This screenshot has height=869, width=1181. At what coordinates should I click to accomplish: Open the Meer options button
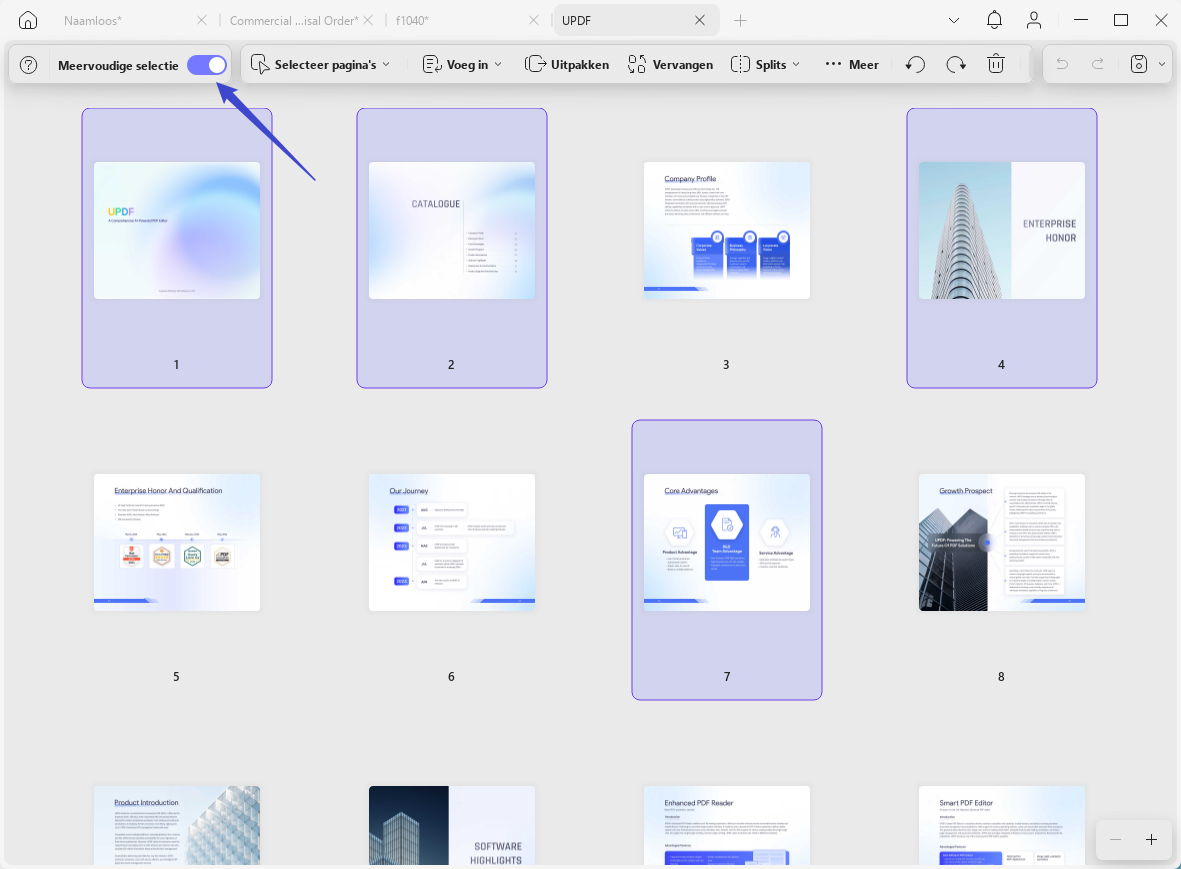pos(852,65)
